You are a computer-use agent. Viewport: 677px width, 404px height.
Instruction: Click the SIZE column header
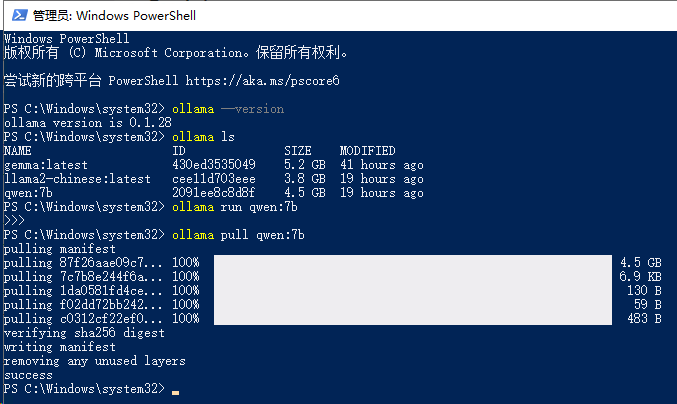pyautogui.click(x=298, y=151)
